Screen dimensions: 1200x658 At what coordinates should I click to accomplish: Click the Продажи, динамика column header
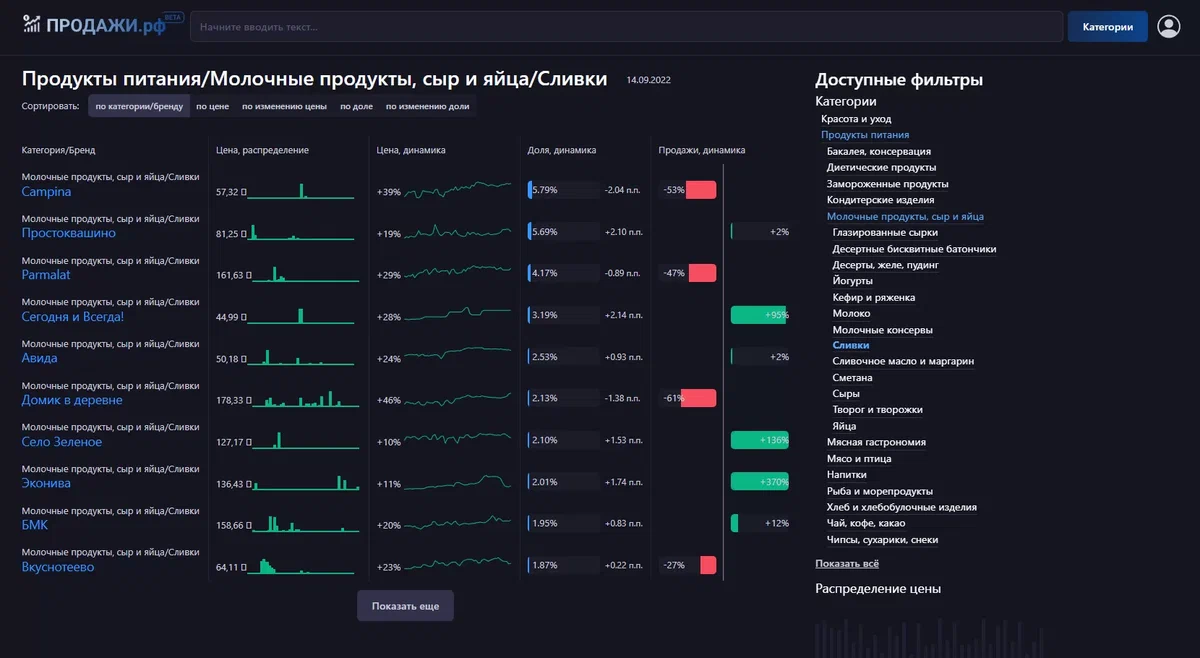click(x=702, y=150)
